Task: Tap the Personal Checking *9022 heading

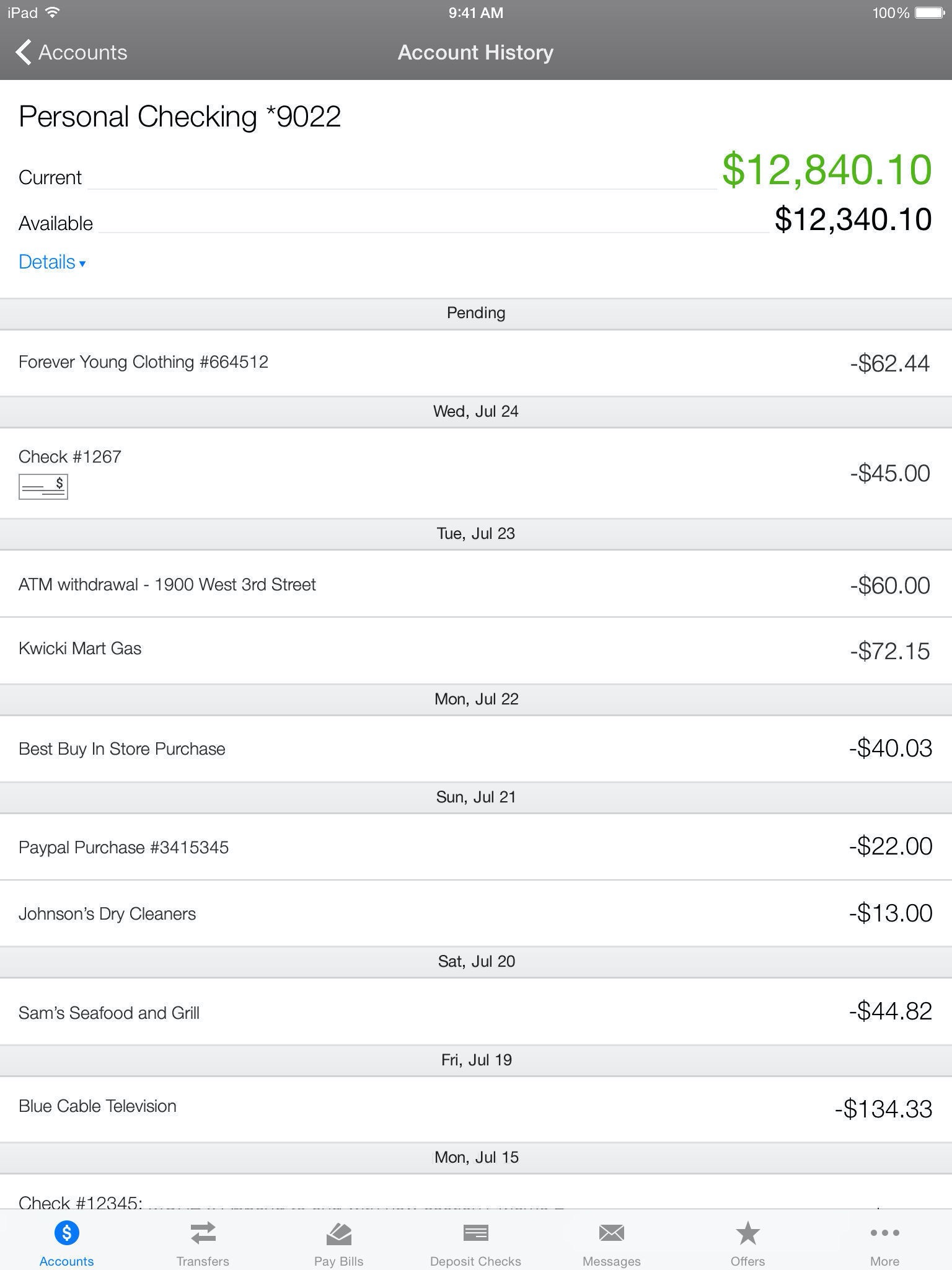Action: [x=180, y=117]
